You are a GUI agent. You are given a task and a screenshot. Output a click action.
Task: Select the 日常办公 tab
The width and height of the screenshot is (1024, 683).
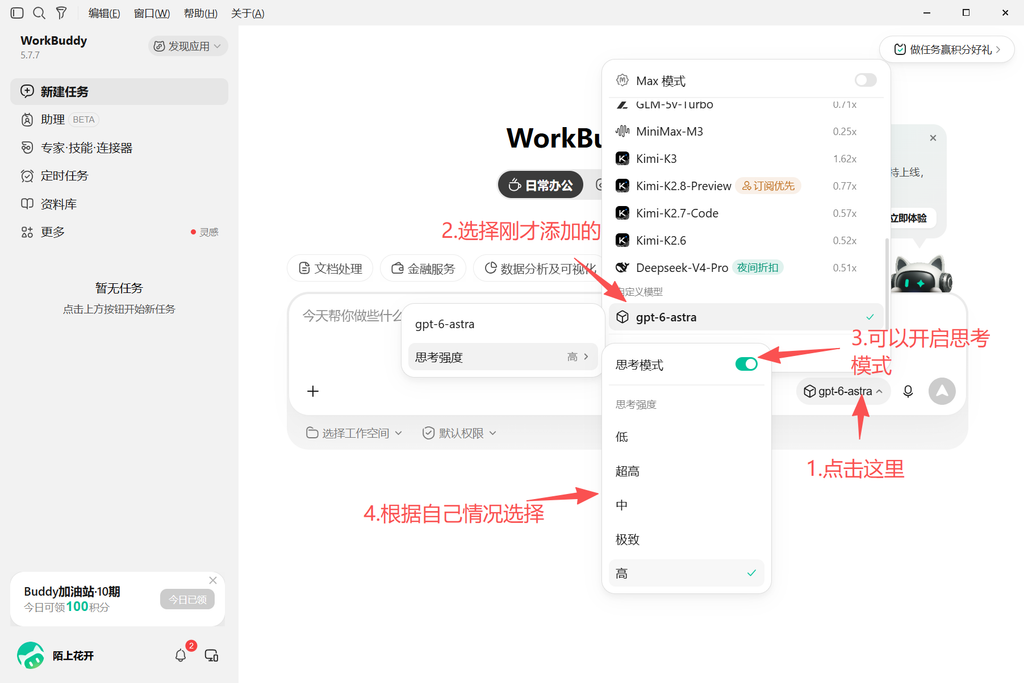[540, 185]
